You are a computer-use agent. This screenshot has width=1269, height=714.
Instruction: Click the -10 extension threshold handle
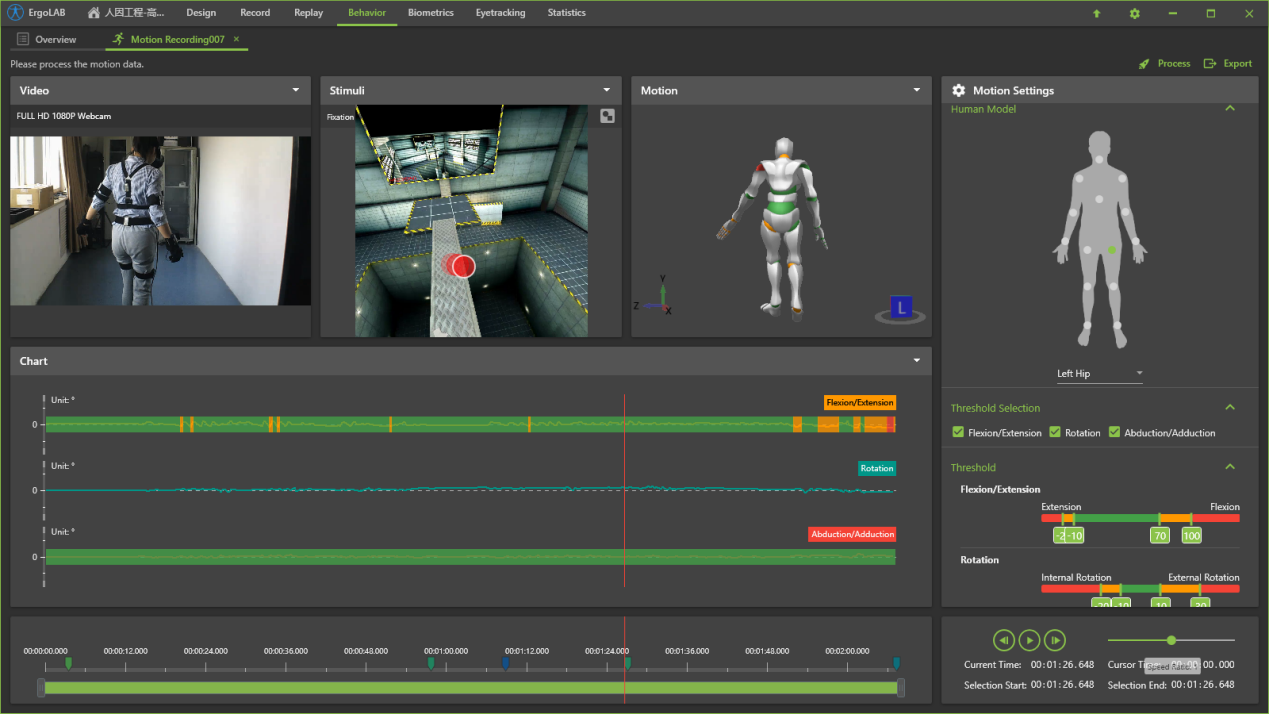point(1075,535)
